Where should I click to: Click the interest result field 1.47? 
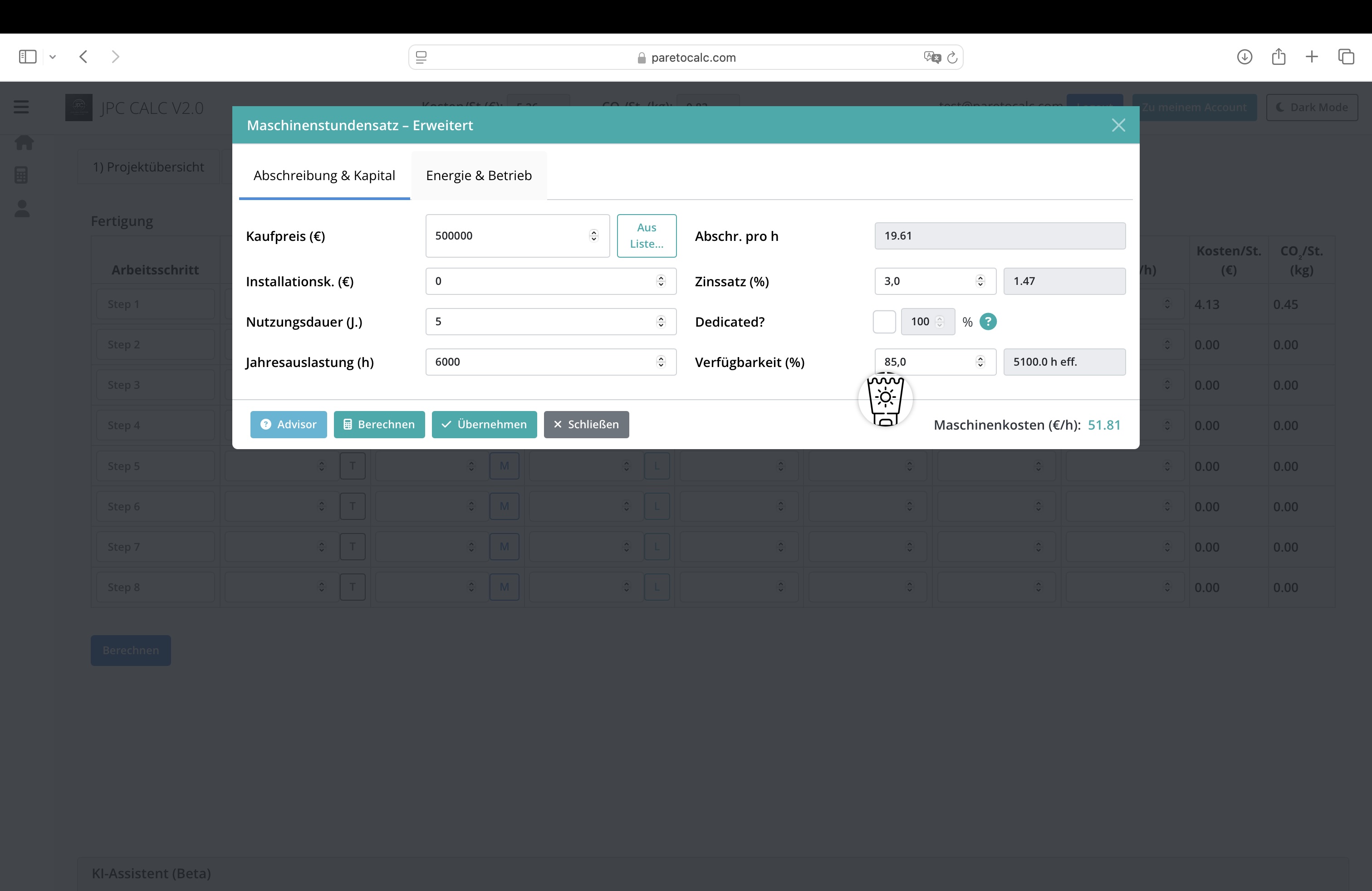1065,281
